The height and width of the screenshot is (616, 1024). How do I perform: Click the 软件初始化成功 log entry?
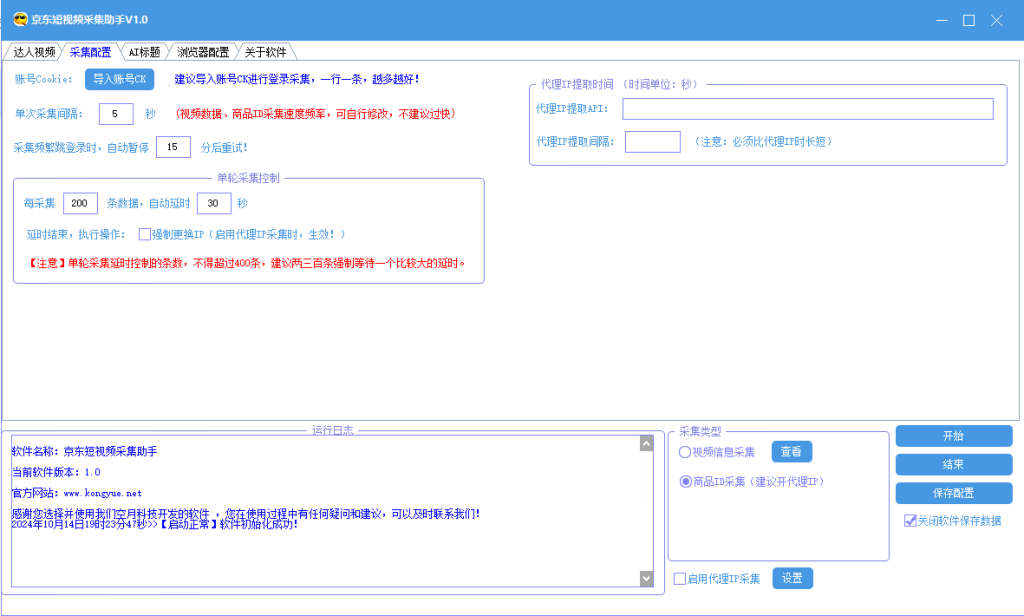pos(155,524)
